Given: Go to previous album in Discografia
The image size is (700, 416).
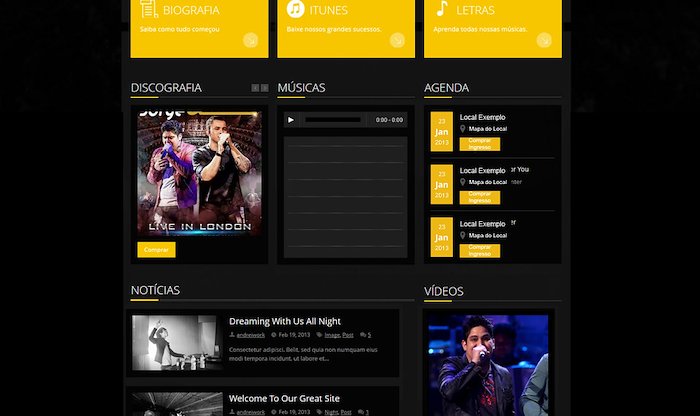Looking at the screenshot, I should point(255,88).
